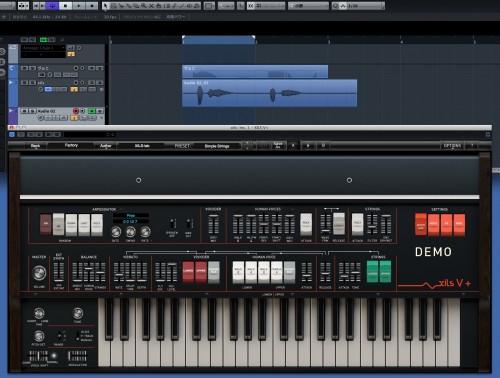Open the Author selector in XILS V+

(x=106, y=146)
